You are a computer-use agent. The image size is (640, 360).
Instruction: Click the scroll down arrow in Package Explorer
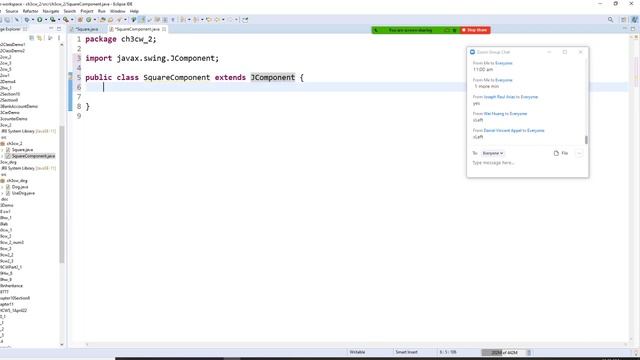62,344
